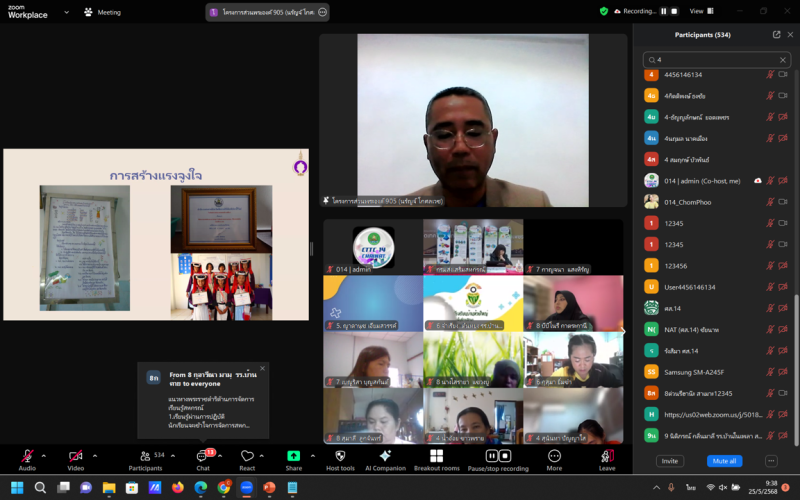Open the Zoom Workplace dropdown arrow

[x=66, y=12]
